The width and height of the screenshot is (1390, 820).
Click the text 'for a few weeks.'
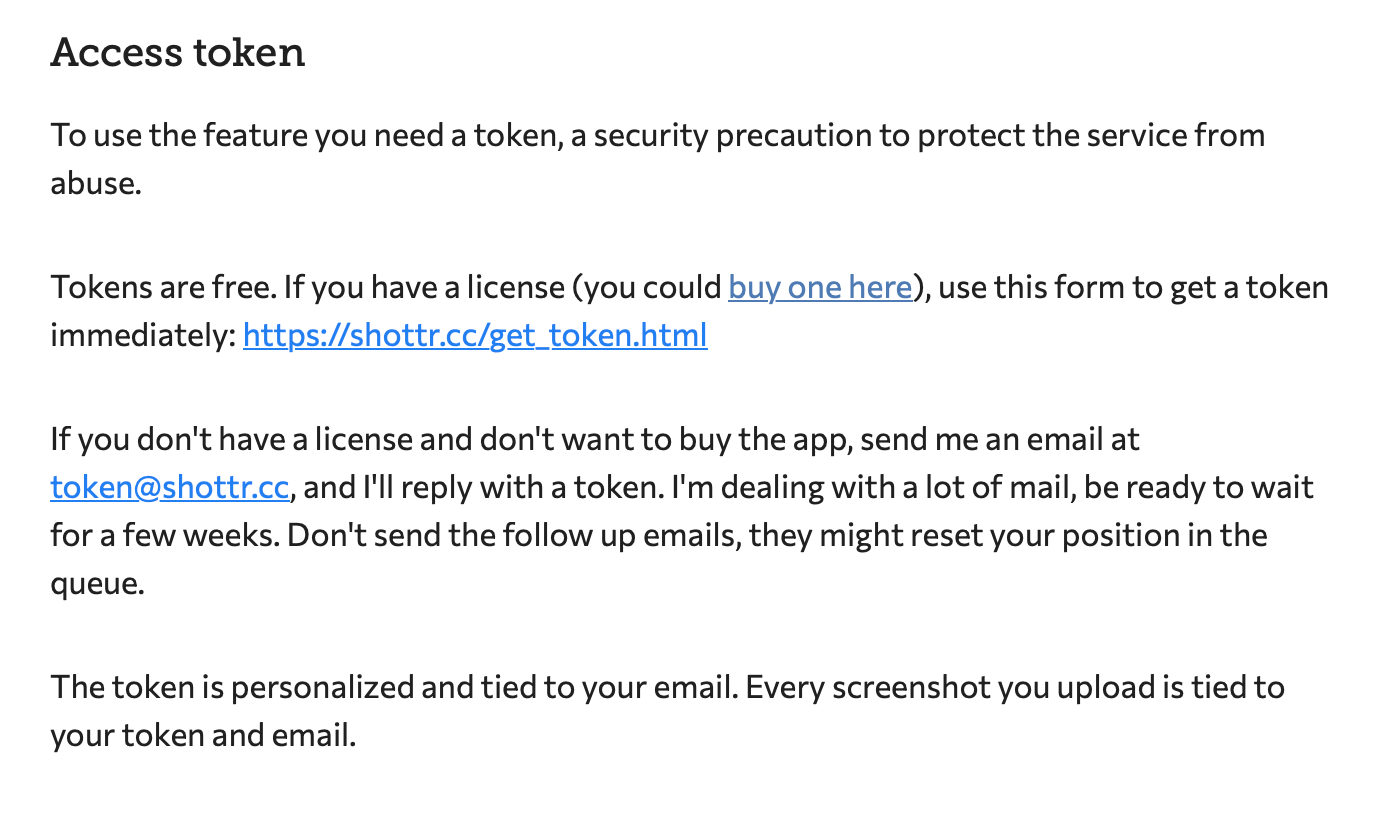[165, 535]
